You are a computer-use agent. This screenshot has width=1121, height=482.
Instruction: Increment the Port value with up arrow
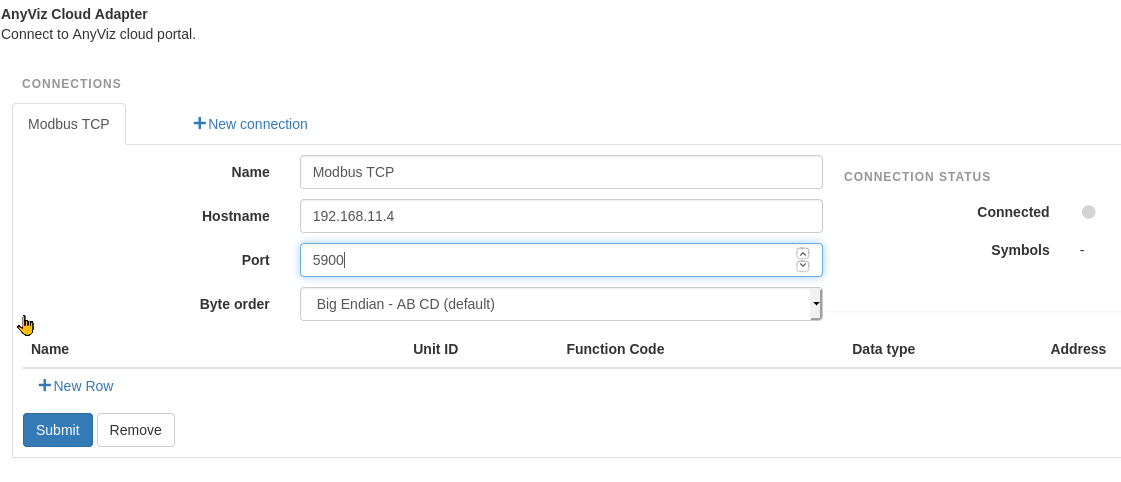coord(803,253)
